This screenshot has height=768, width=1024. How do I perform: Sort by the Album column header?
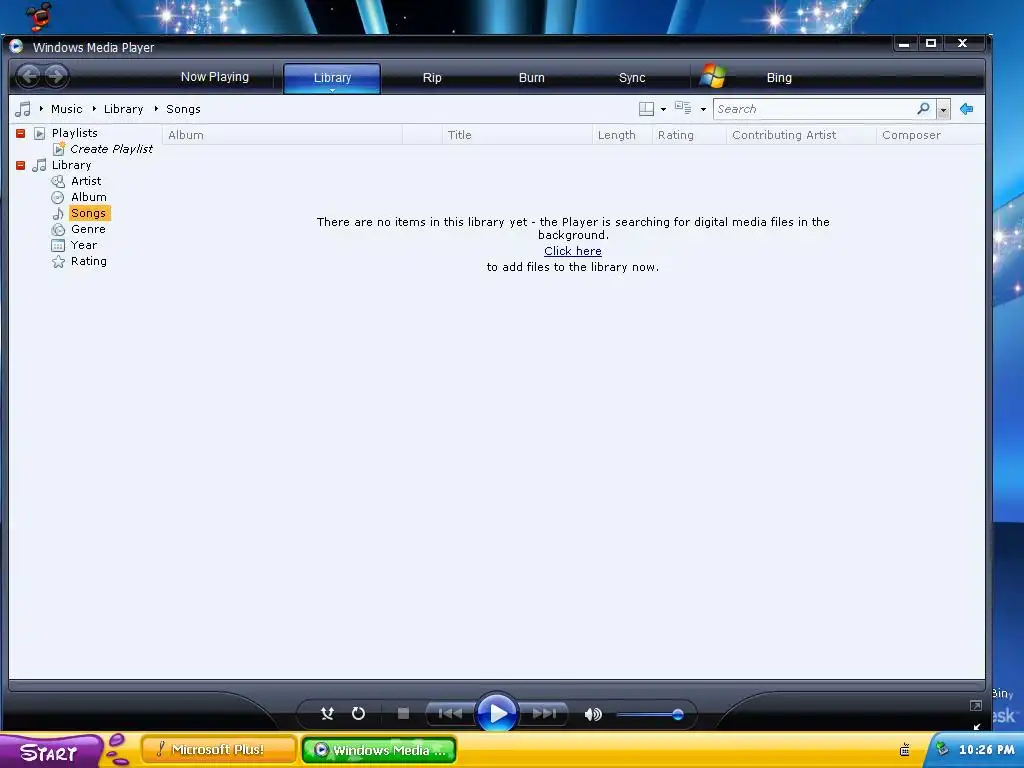[282, 135]
